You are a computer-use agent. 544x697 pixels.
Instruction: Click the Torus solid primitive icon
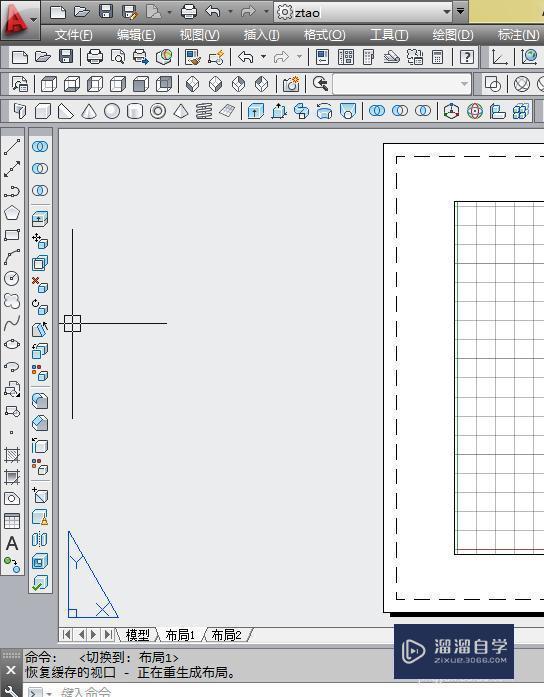coord(158,111)
